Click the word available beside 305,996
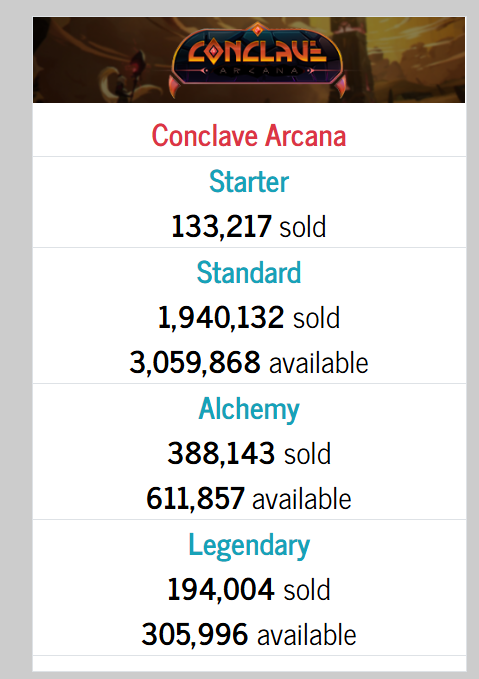479x679 pixels. click(307, 635)
